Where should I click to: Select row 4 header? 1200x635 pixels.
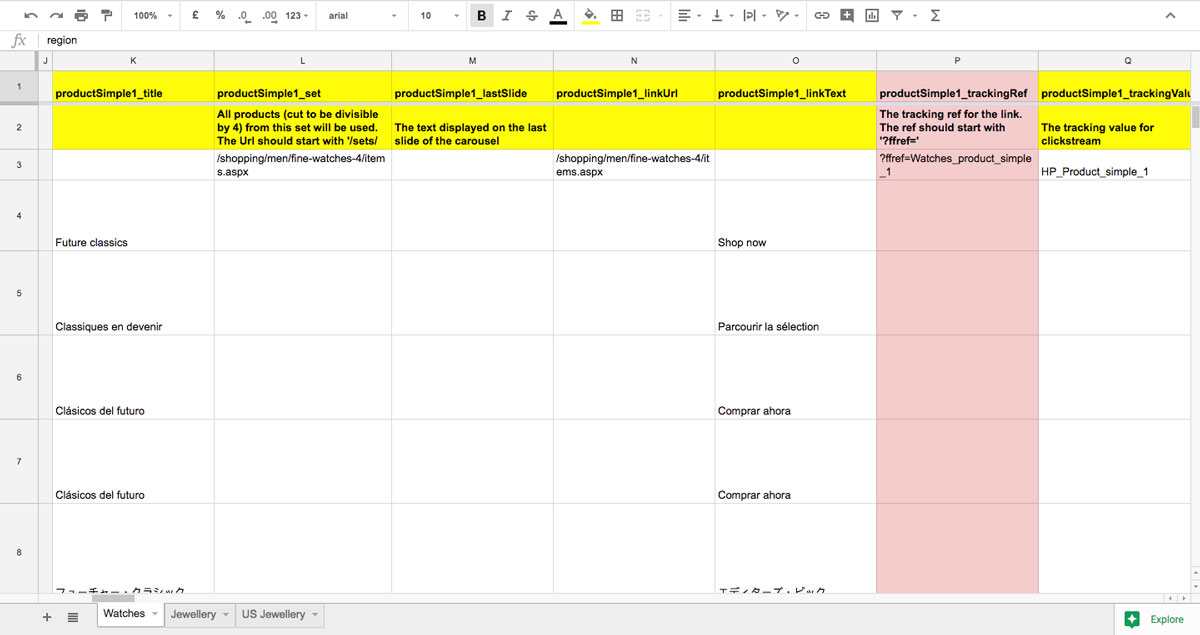[17, 216]
